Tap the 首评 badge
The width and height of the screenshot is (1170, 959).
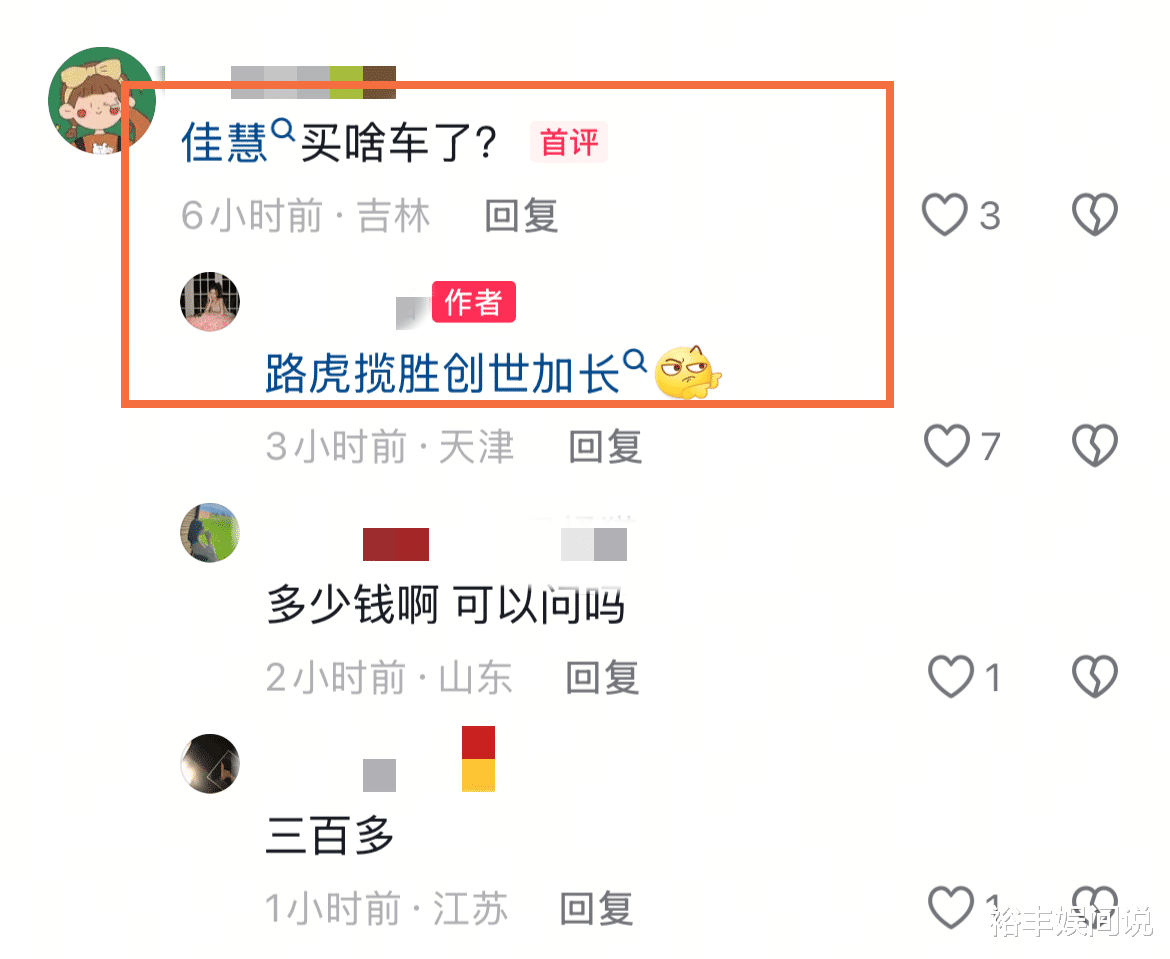[569, 142]
